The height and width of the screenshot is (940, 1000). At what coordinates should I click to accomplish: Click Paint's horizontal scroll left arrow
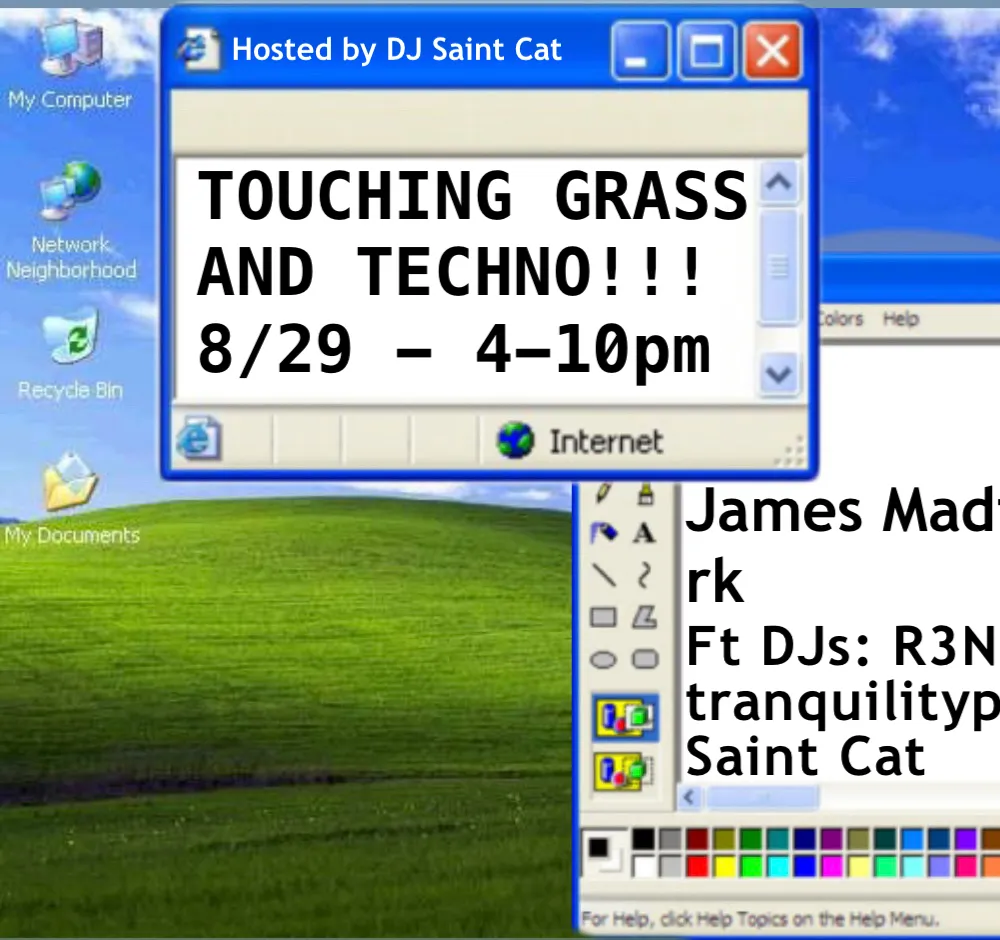pyautogui.click(x=689, y=797)
